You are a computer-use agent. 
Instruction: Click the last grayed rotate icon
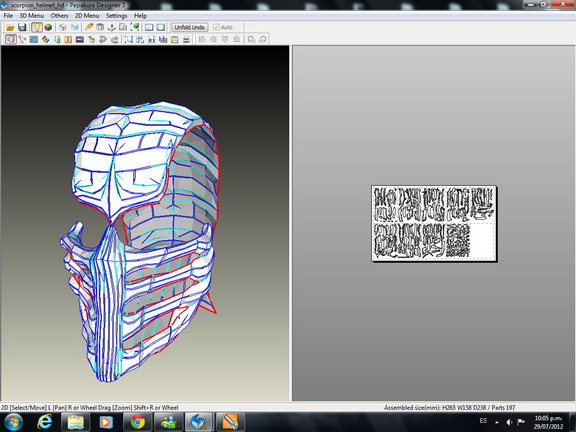point(263,39)
